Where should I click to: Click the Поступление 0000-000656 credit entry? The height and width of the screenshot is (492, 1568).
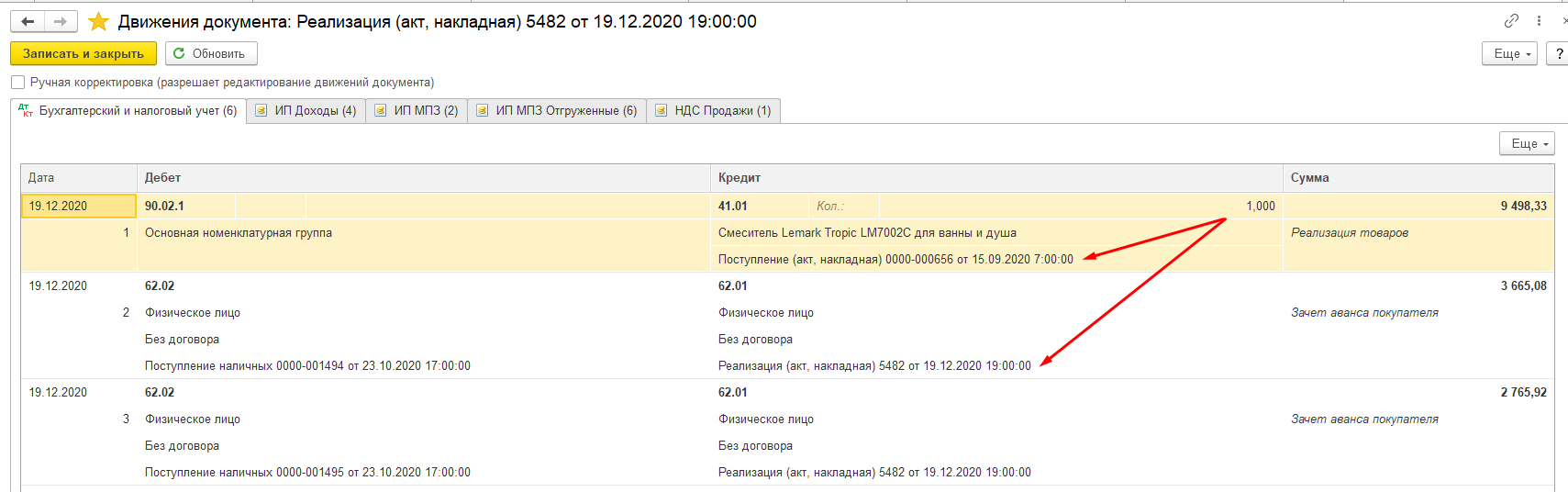point(895,260)
